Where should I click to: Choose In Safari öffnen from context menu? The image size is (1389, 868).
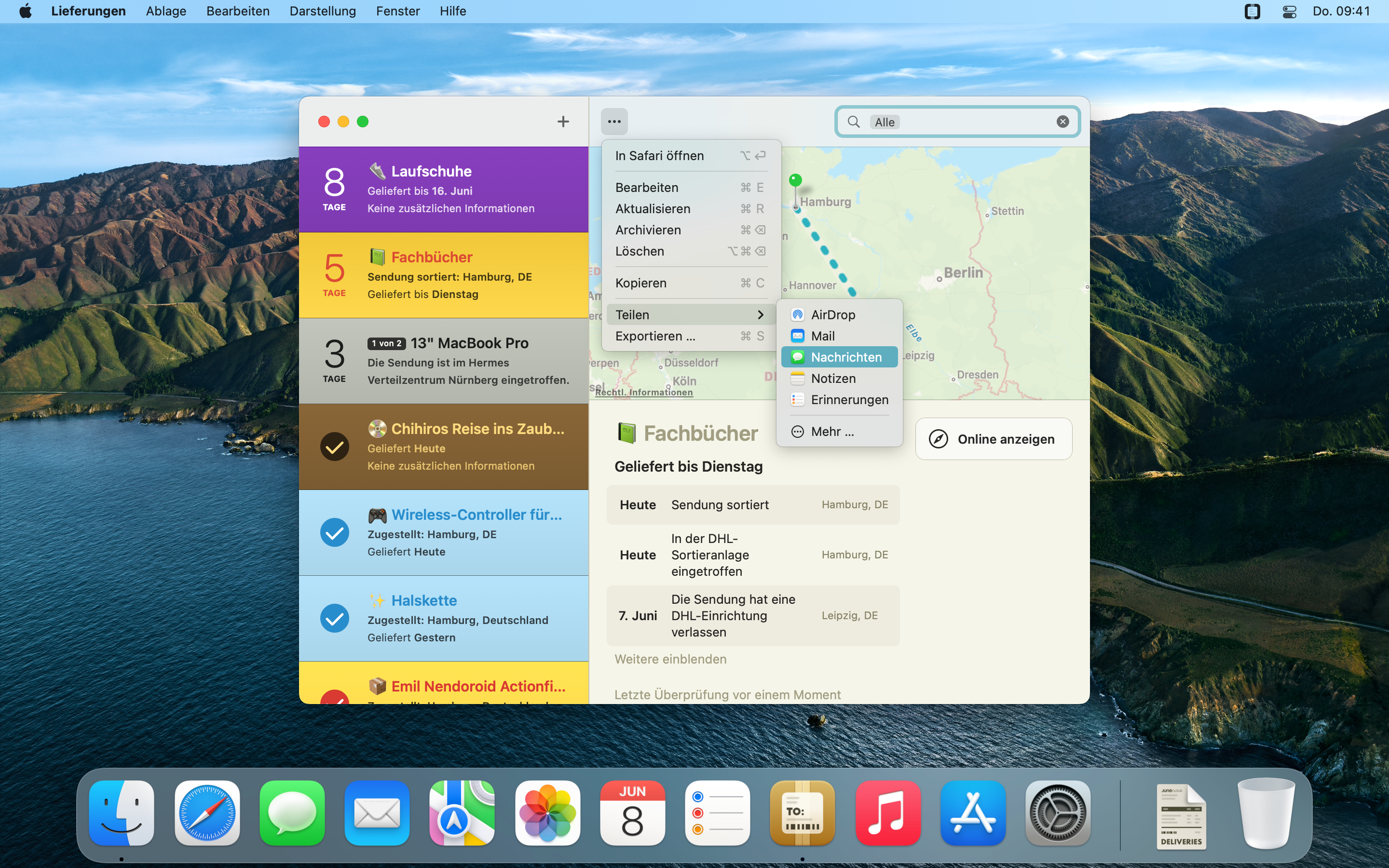(691, 156)
